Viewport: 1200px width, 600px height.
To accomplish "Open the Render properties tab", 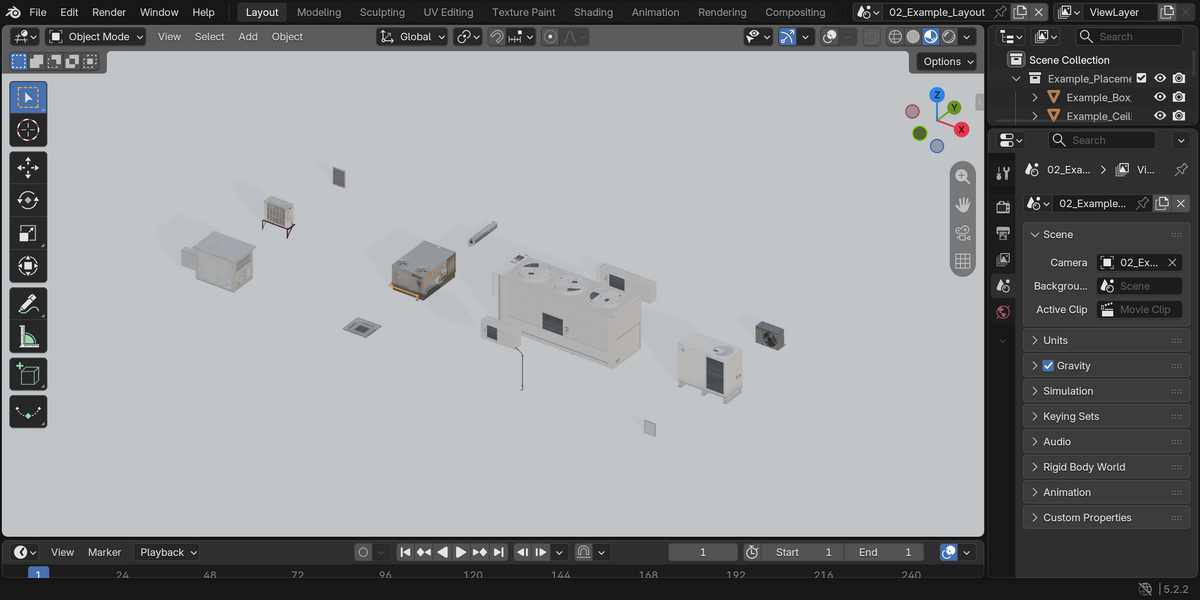I will pos(1003,207).
